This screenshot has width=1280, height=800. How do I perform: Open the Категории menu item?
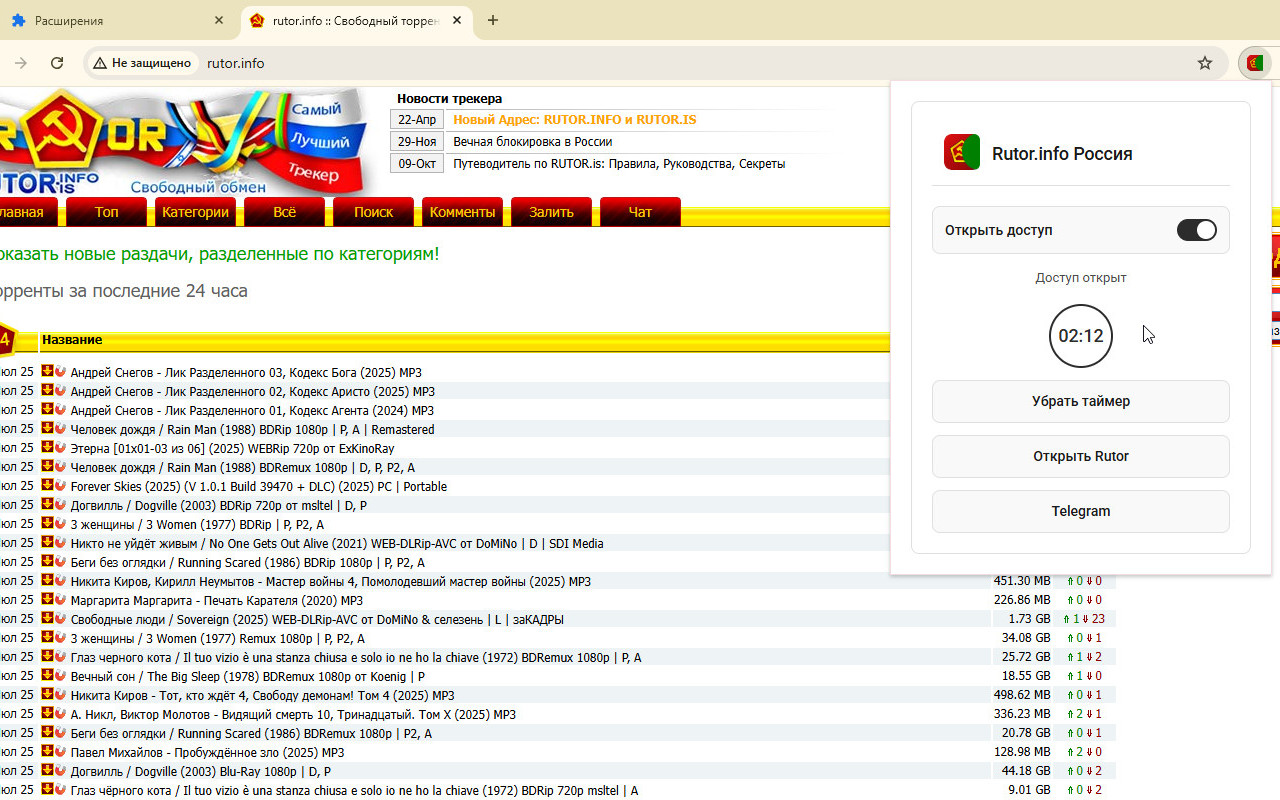pos(196,212)
